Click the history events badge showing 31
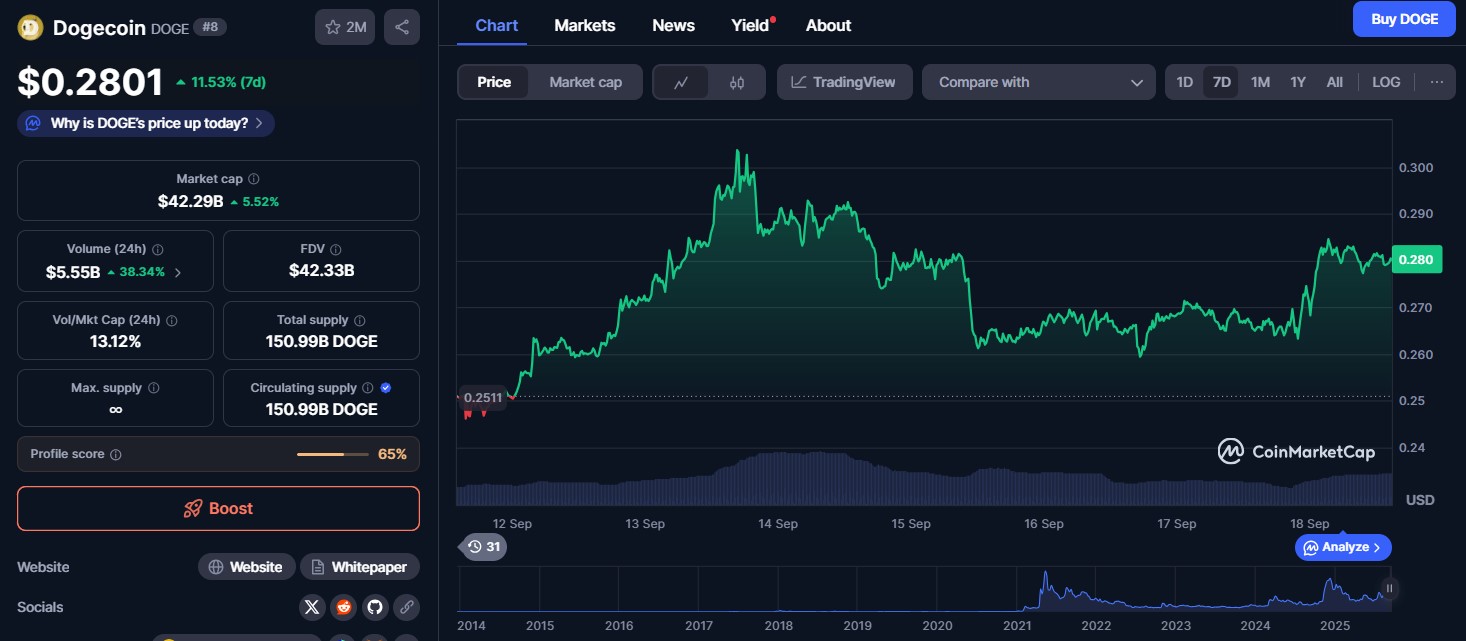 click(x=483, y=546)
